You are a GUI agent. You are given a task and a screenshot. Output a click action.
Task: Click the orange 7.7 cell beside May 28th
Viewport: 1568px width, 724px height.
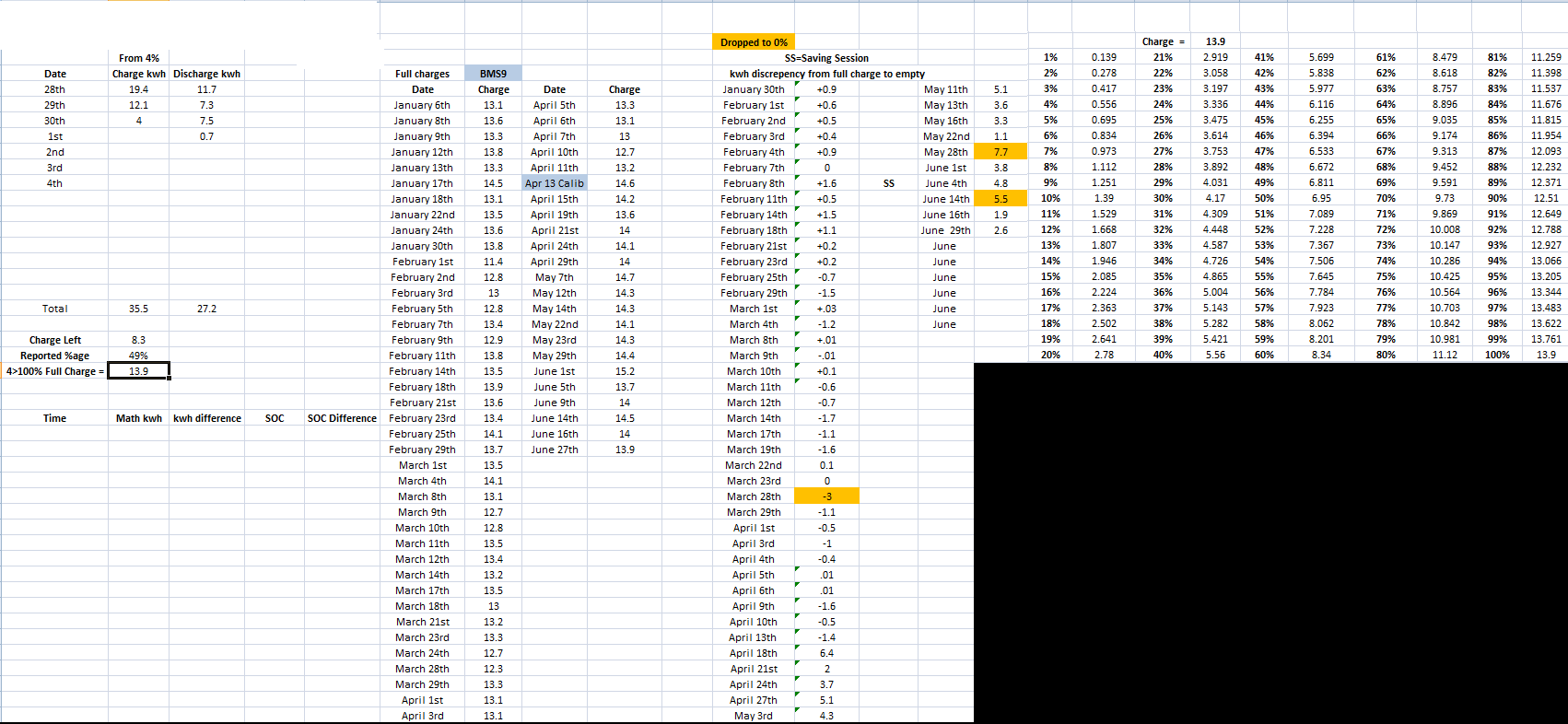[1000, 152]
